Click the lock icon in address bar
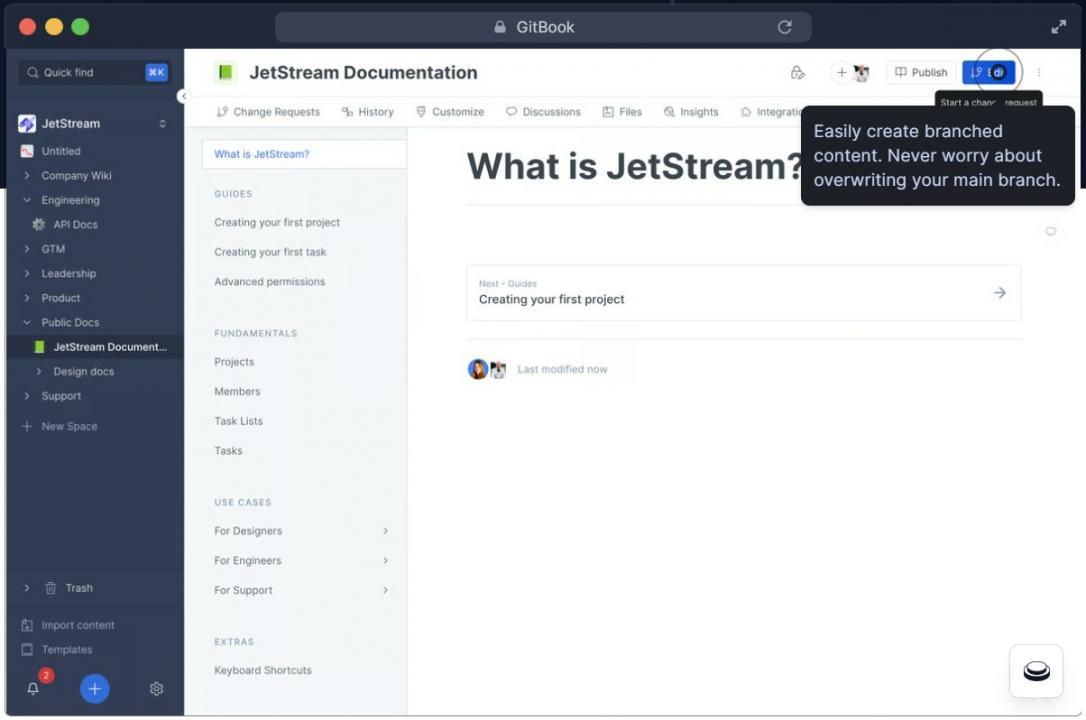 point(499,27)
